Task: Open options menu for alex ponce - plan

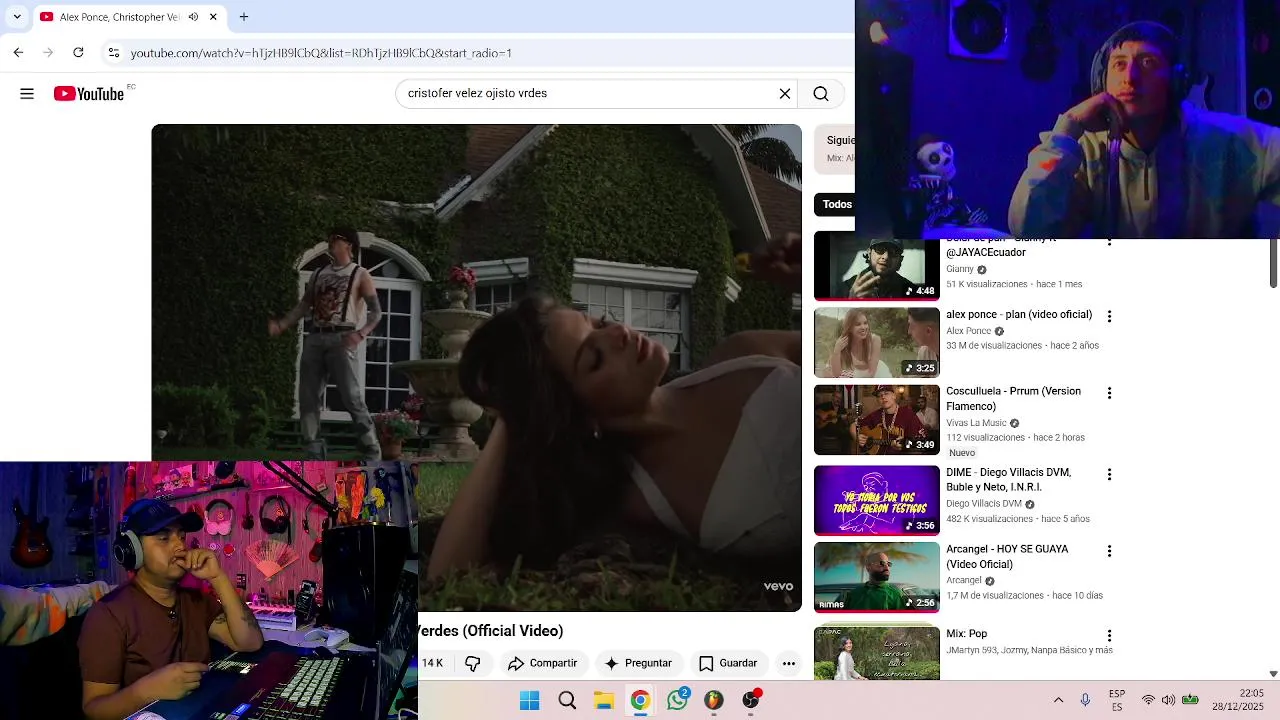Action: pos(1109,316)
